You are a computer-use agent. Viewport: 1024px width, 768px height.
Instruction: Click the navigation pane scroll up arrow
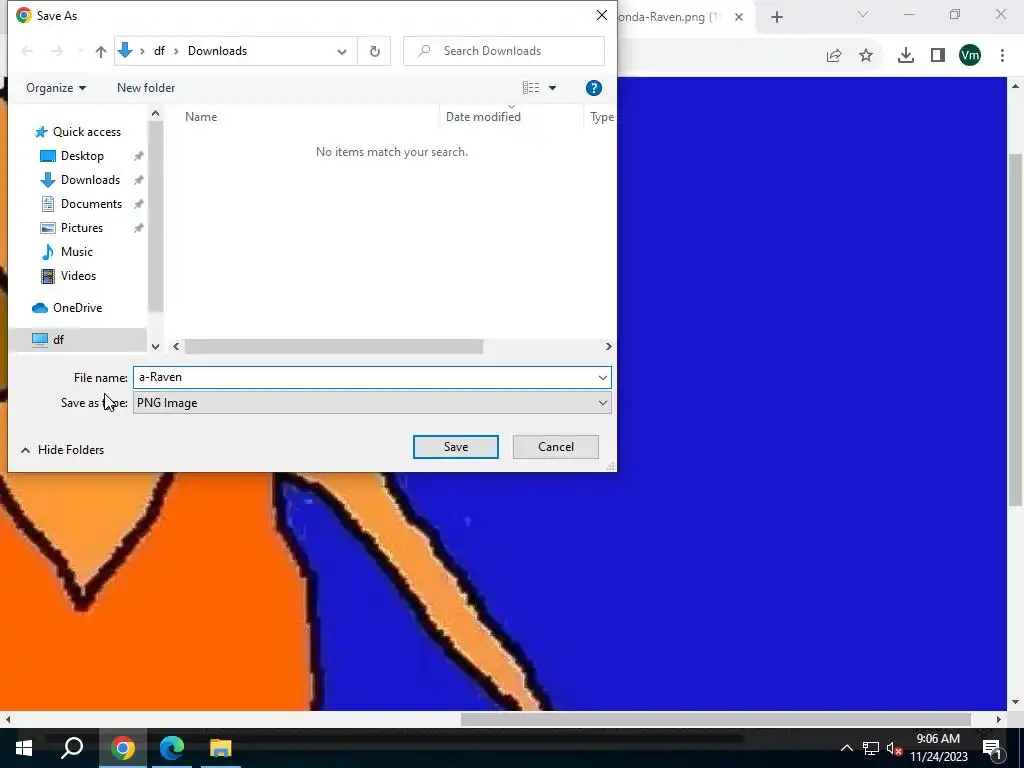click(155, 114)
